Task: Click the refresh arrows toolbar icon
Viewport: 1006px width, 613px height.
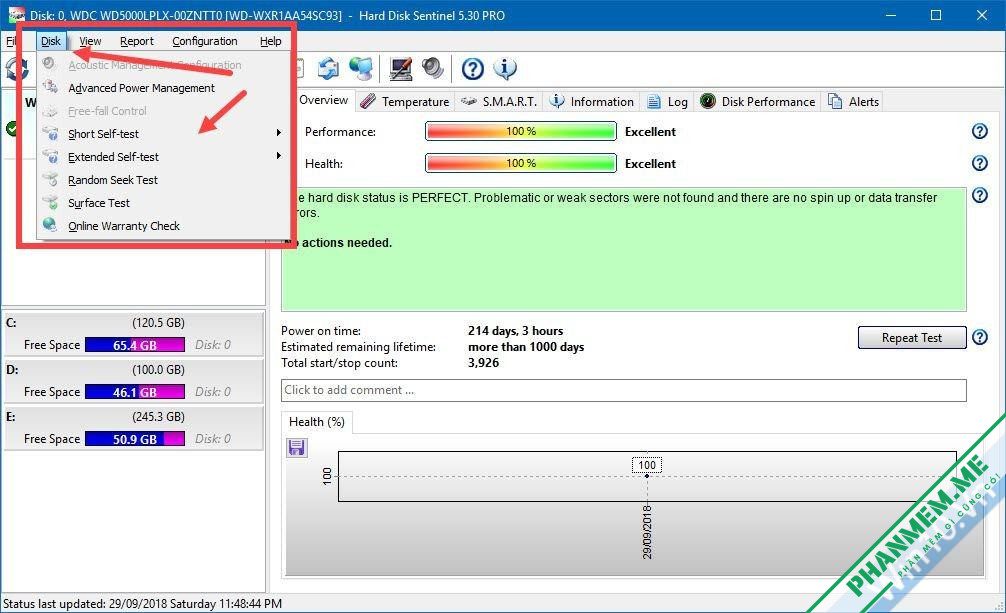Action: [x=16, y=68]
